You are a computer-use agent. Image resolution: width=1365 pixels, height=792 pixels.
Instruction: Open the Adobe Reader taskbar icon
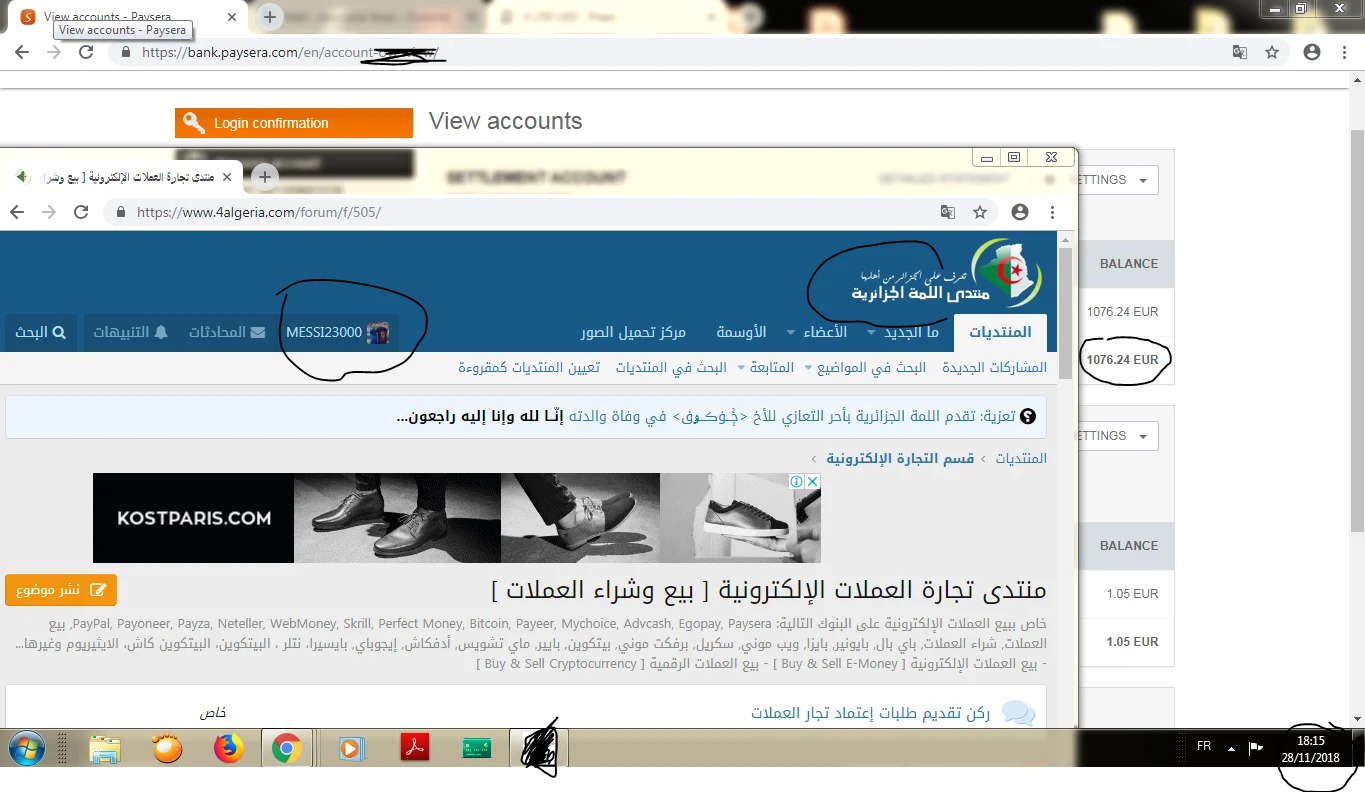(415, 748)
